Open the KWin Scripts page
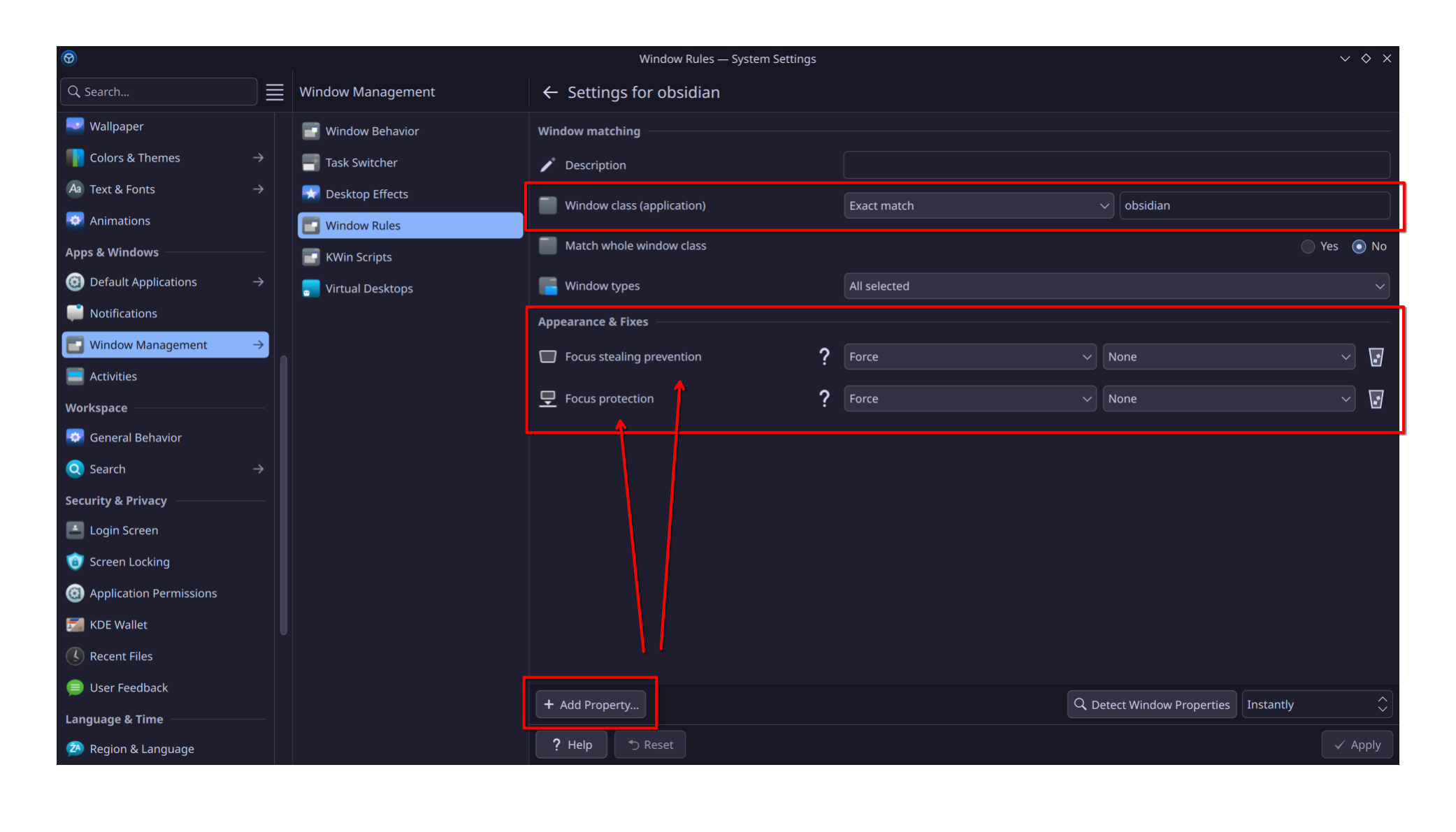Viewport: 1456px width, 832px height. (359, 257)
